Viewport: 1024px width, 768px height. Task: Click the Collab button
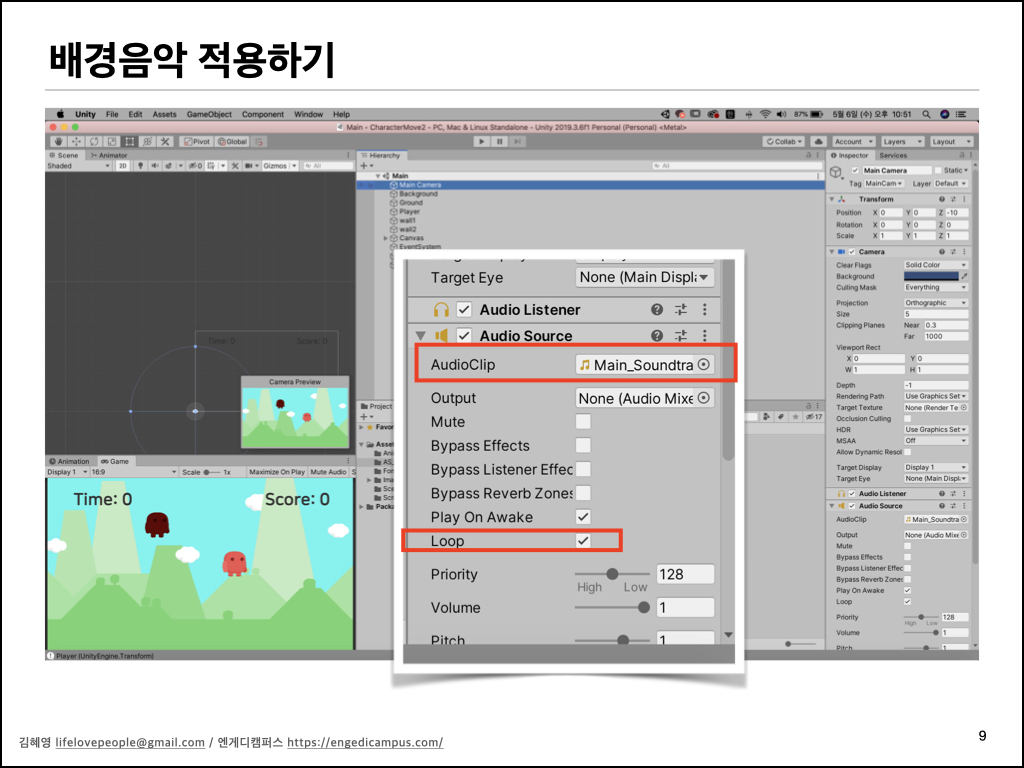[x=784, y=142]
